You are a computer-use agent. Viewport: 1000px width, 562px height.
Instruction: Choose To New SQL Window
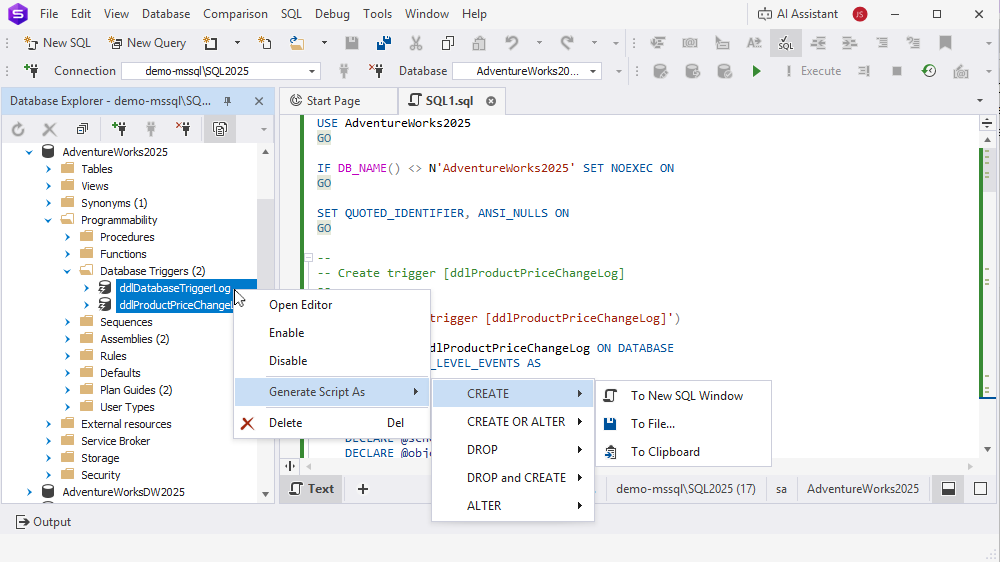click(683, 396)
